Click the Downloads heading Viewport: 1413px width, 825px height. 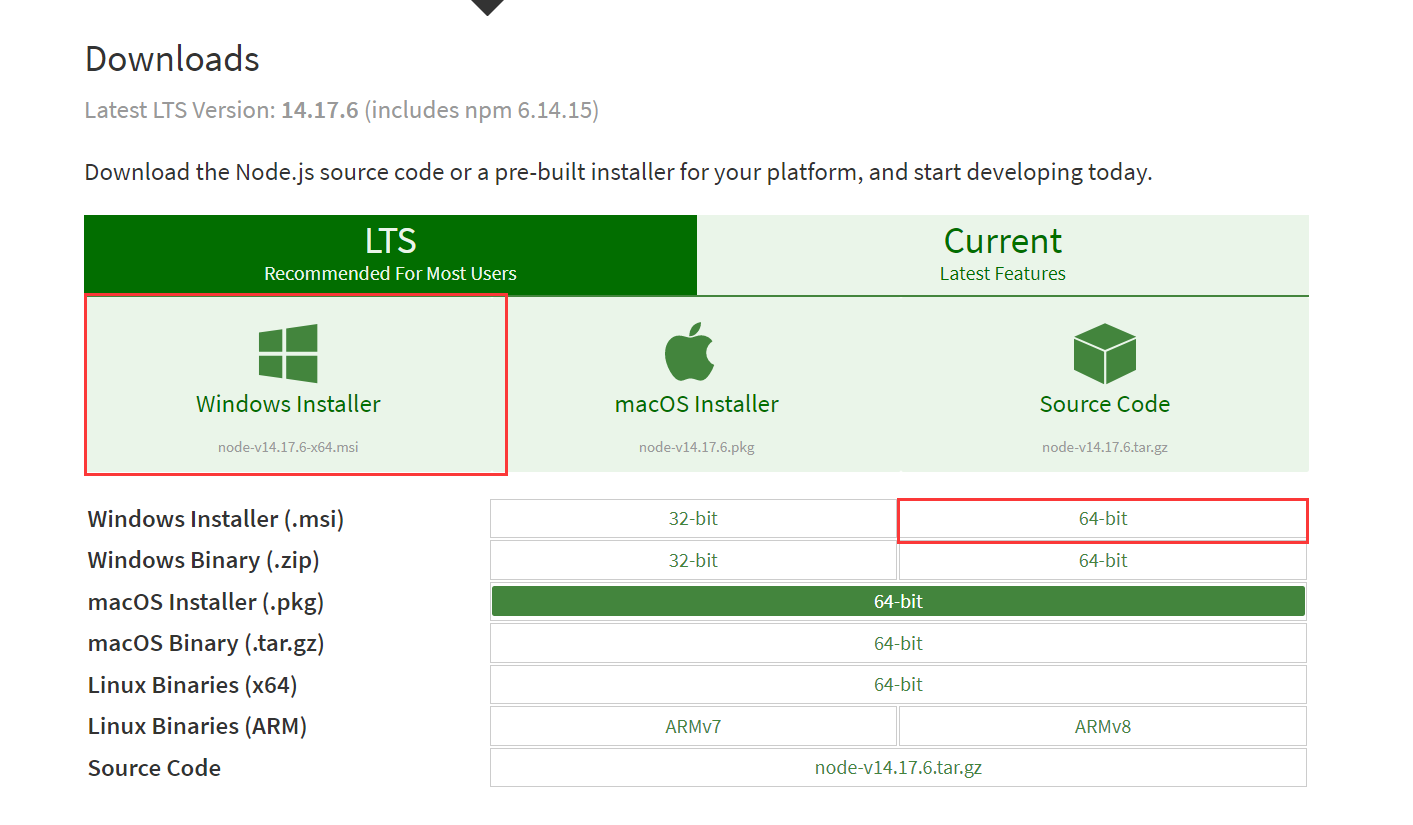[172, 59]
